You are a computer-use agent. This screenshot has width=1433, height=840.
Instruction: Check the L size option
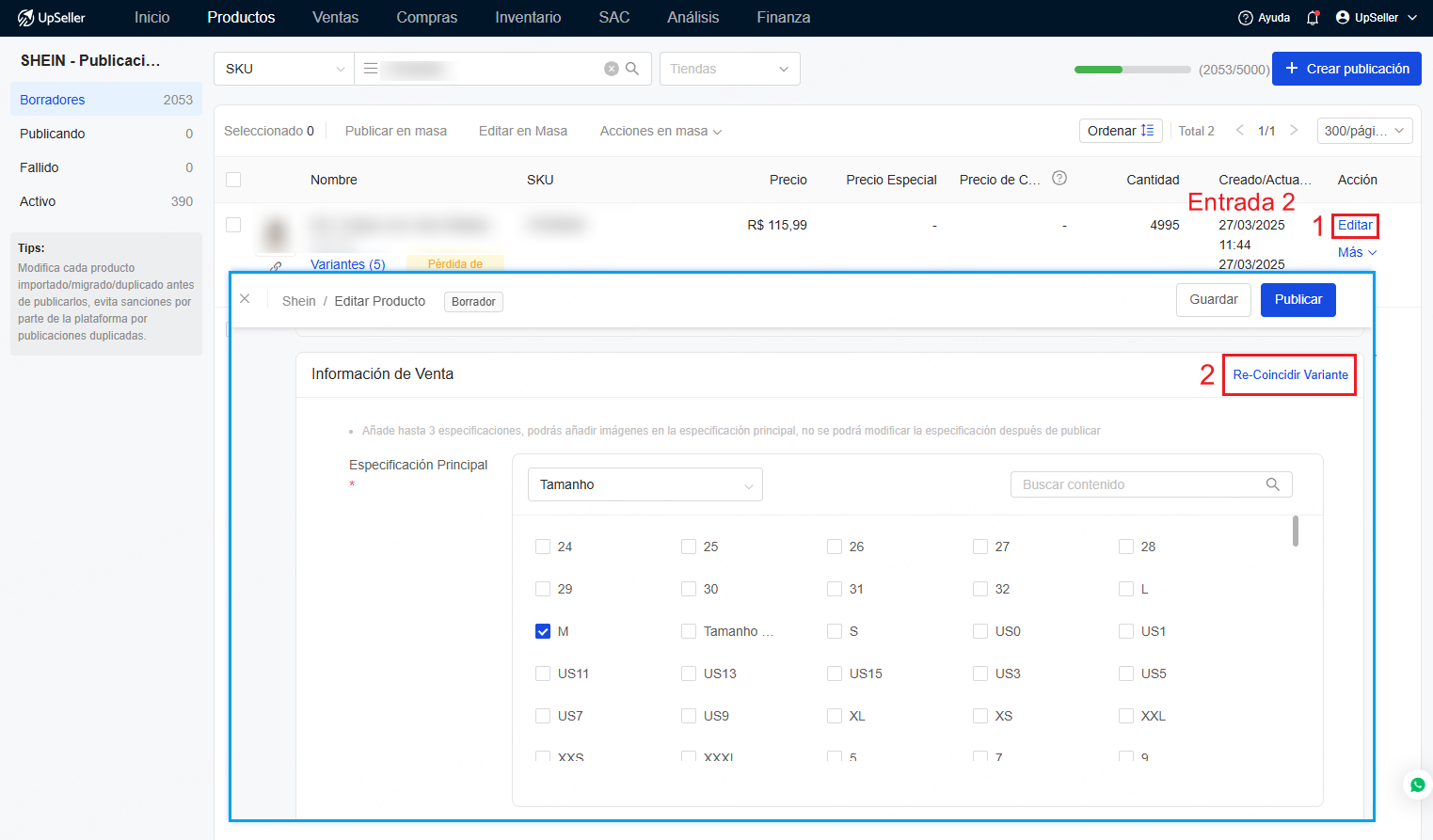1126,589
